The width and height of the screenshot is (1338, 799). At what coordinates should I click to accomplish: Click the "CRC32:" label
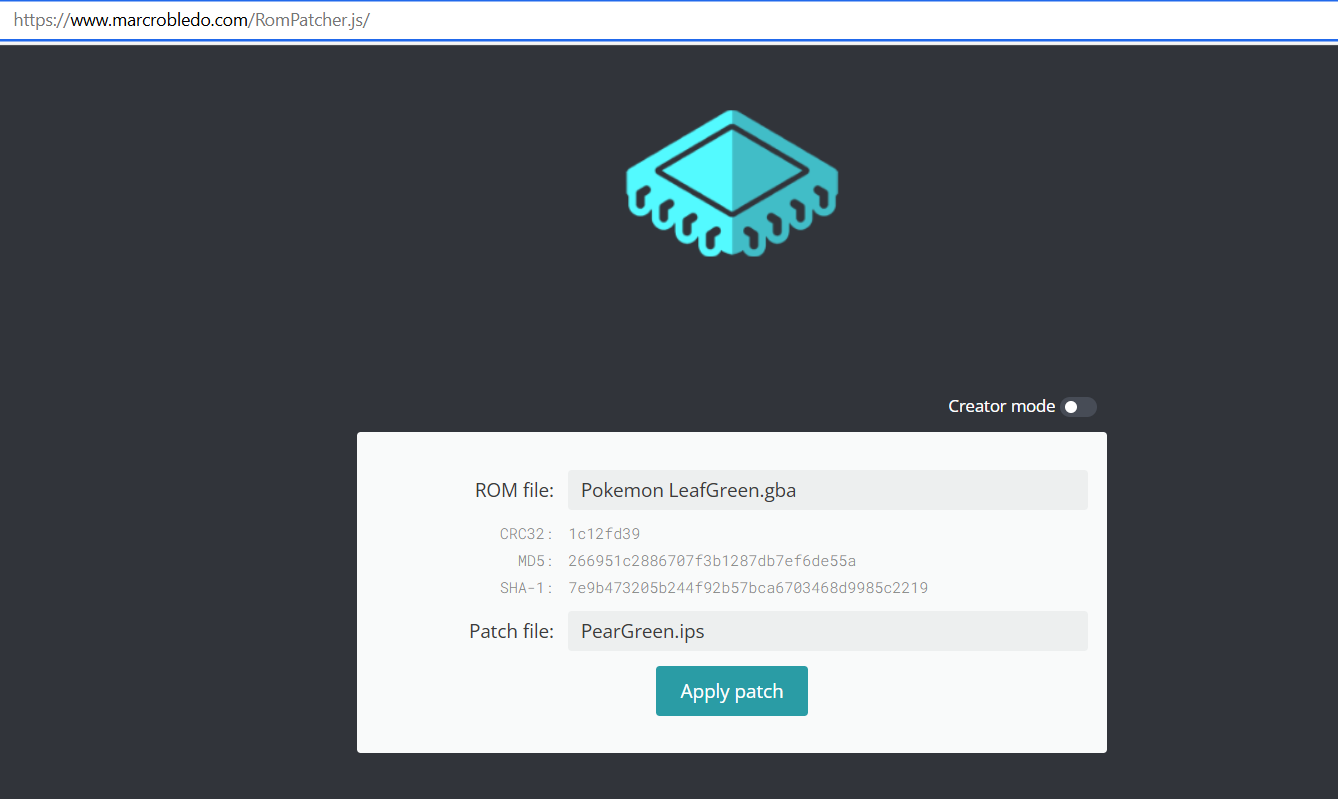coord(526,534)
